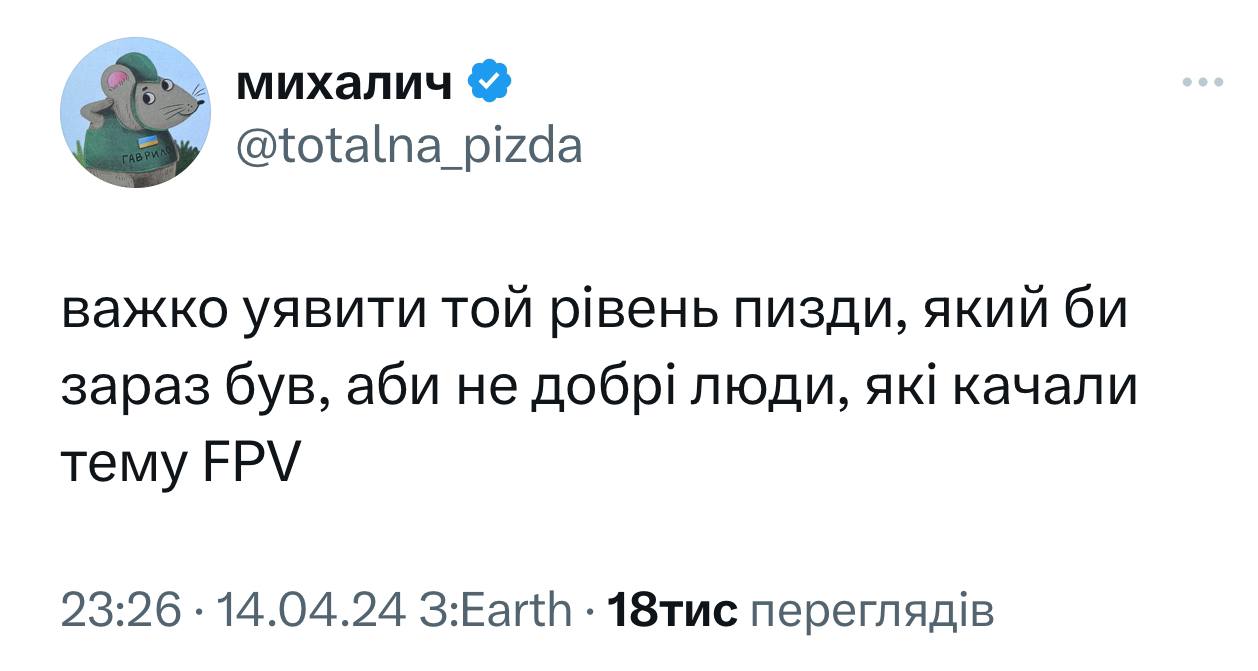Click the display name михалич
This screenshot has width=1258, height=671.
tap(345, 86)
